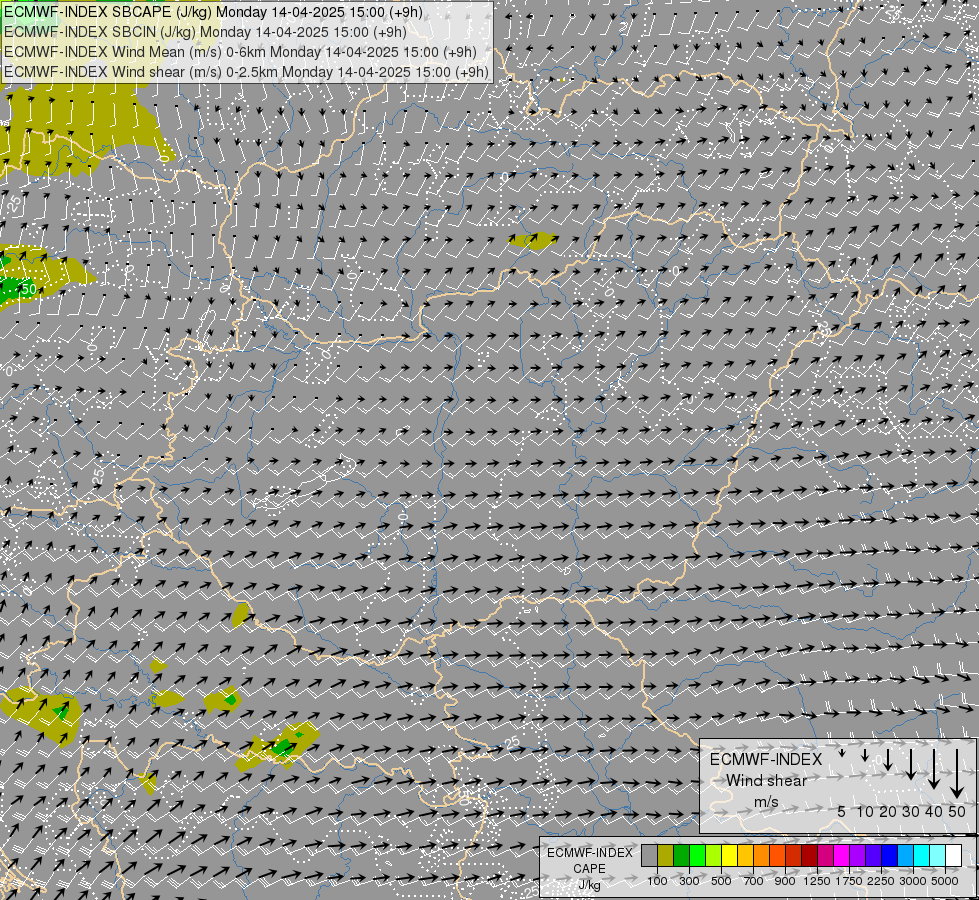979x900 pixels.
Task: Pick the dark red swatch left of 1250 tick
Action: coord(810,856)
